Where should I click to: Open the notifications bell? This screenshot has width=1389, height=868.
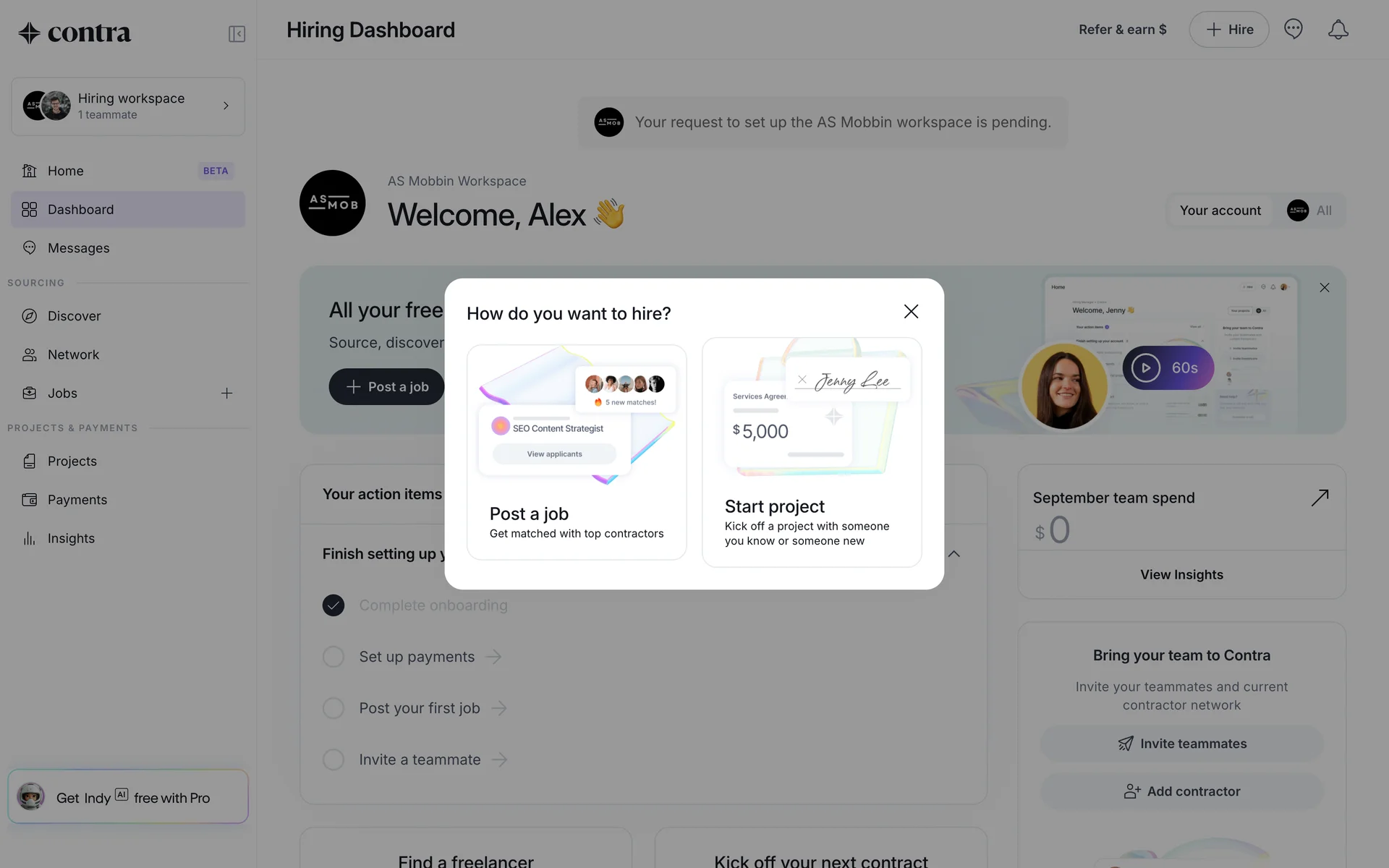(1338, 30)
